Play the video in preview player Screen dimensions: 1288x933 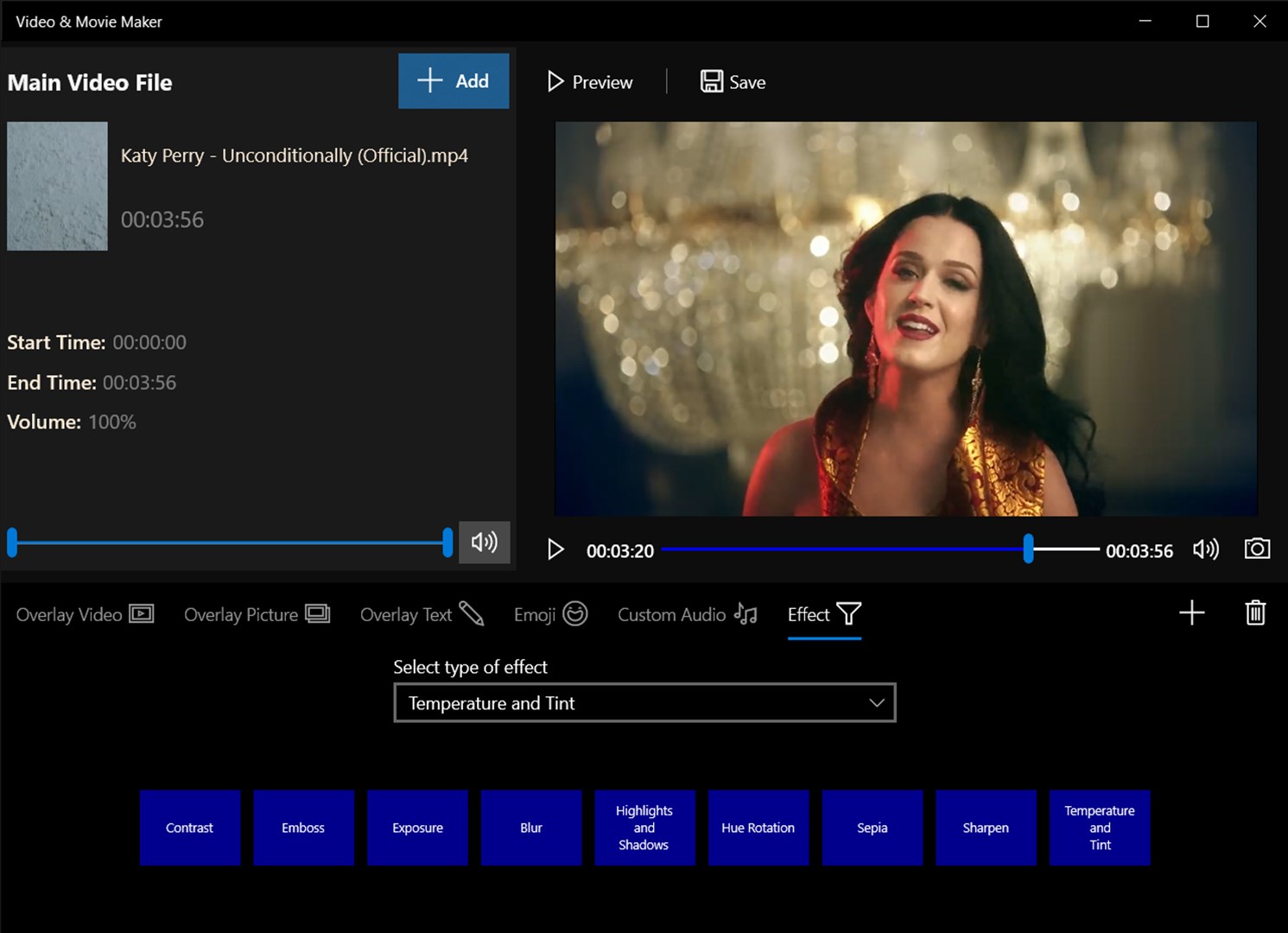(555, 550)
